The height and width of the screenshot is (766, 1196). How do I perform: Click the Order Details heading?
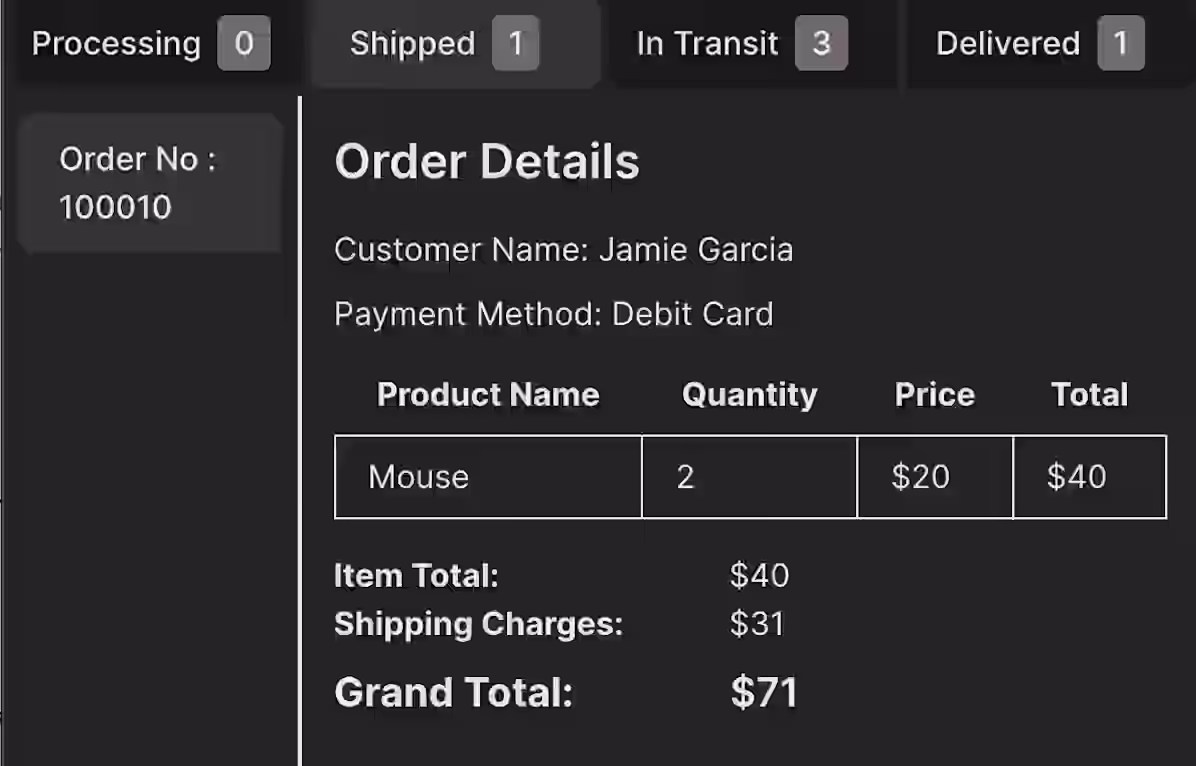tap(487, 162)
